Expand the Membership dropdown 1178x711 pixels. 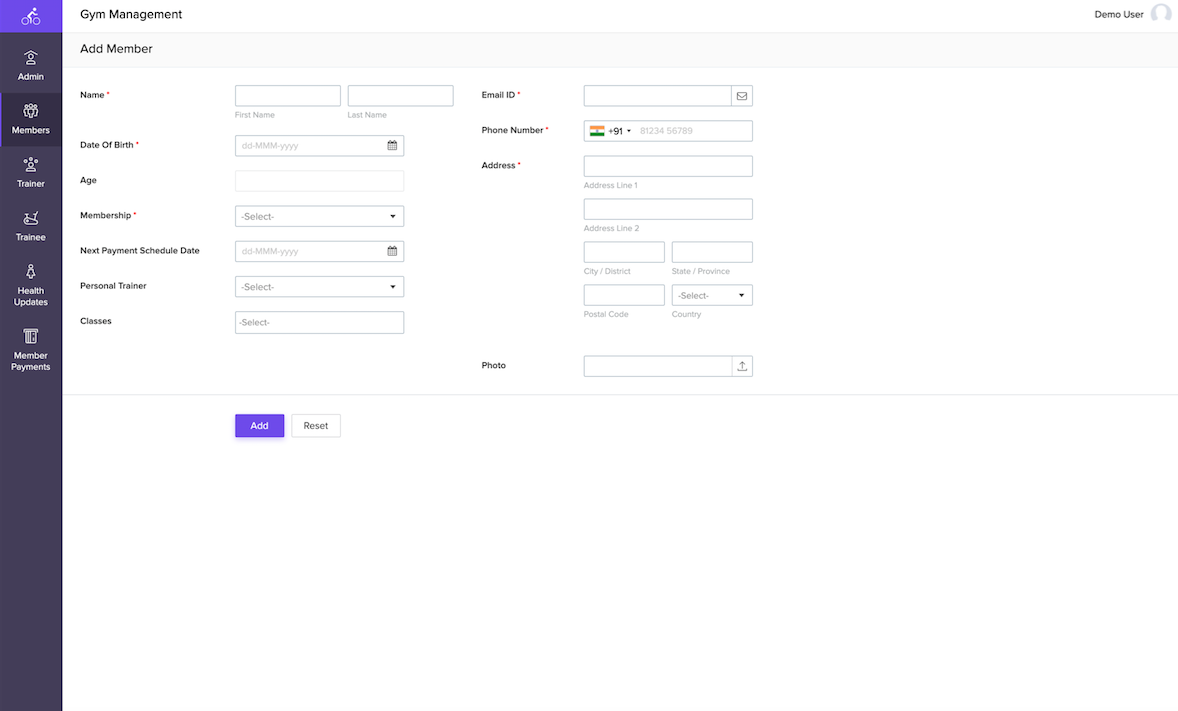(319, 216)
